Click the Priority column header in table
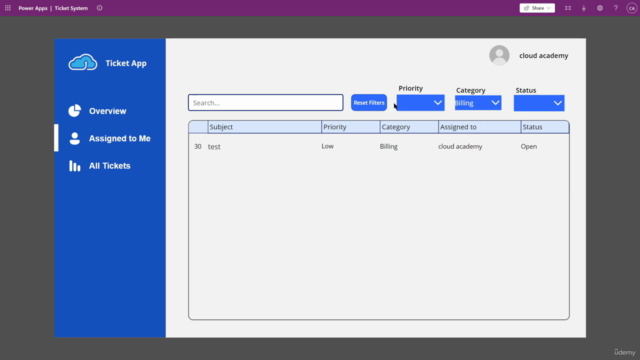This screenshot has width=640, height=360. point(351,127)
